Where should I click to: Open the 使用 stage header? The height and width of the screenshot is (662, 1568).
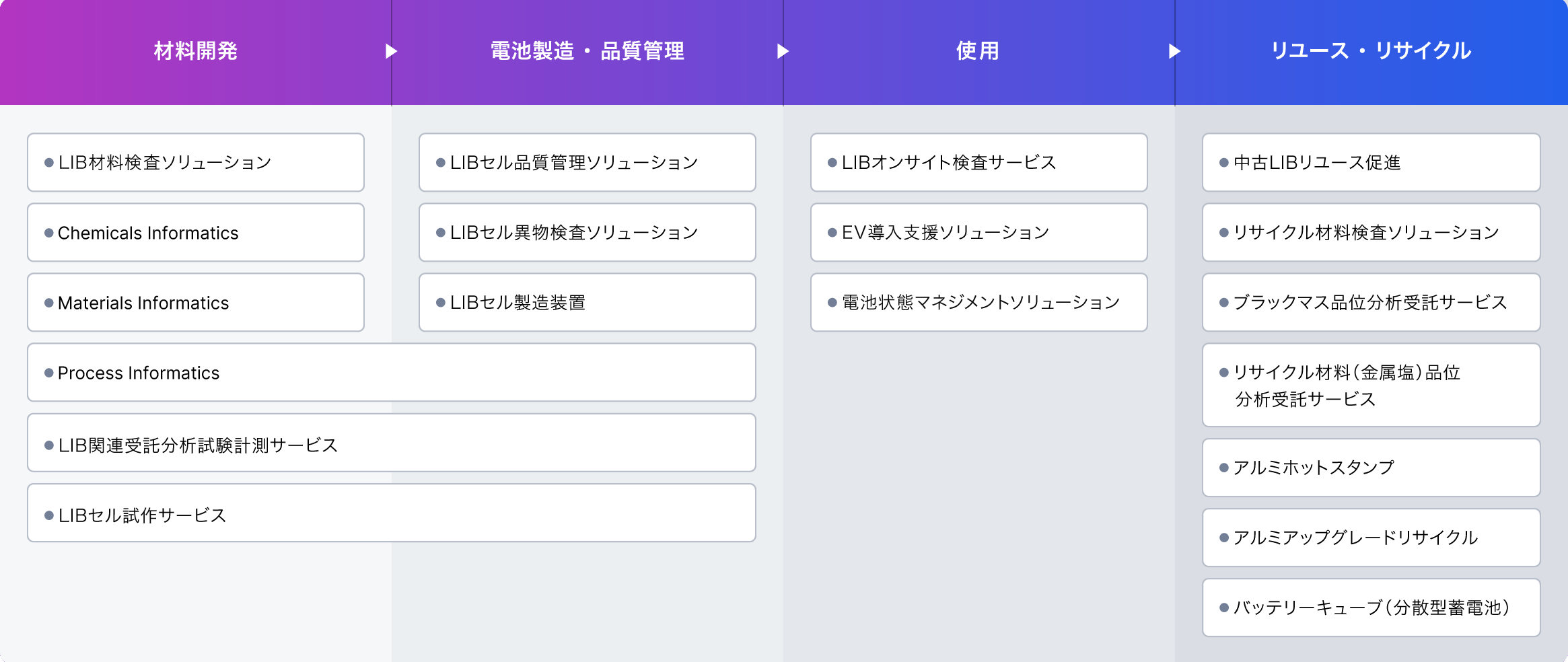(978, 51)
